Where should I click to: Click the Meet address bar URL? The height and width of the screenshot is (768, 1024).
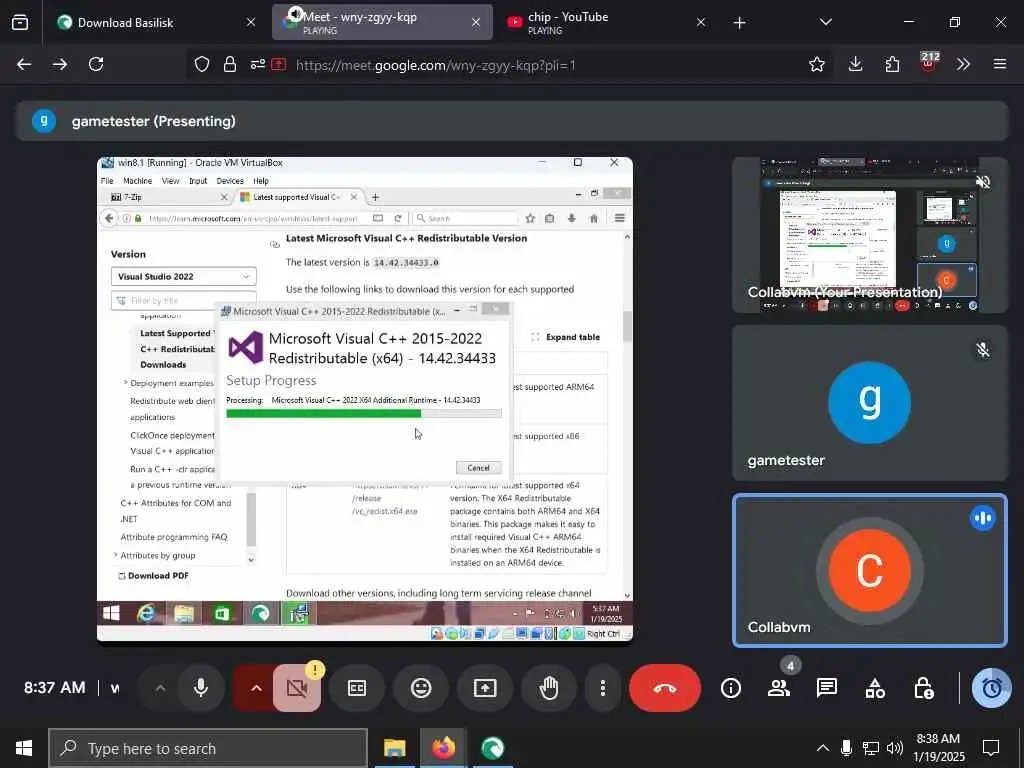click(436, 65)
